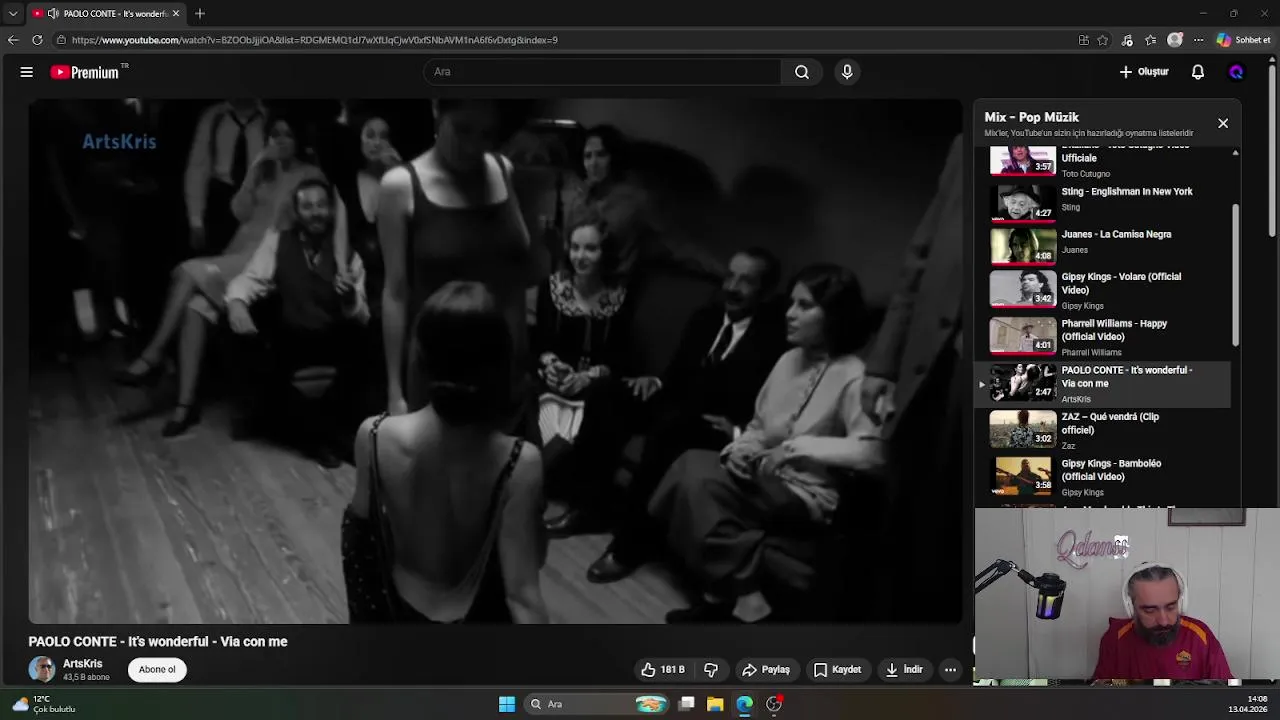The height and width of the screenshot is (720, 1280).
Task: Click the playlist panel scrollbar
Action: click(x=1236, y=275)
